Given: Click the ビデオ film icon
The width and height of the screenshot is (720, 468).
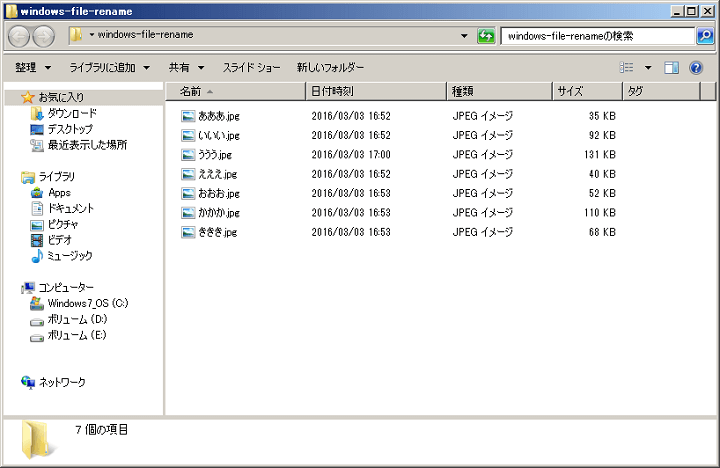Looking at the screenshot, I should tap(37, 240).
